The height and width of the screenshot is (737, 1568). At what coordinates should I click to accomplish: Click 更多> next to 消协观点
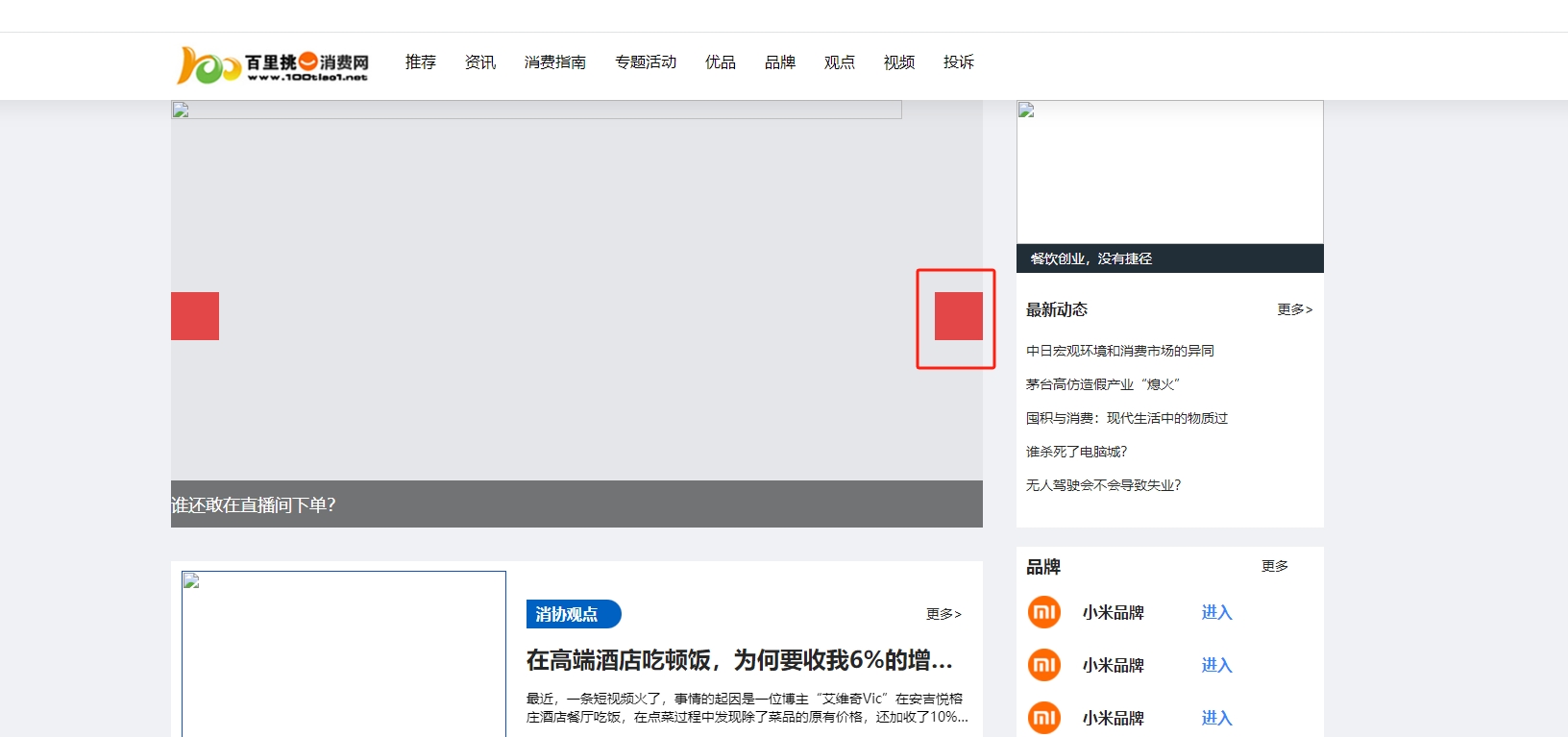click(943, 614)
